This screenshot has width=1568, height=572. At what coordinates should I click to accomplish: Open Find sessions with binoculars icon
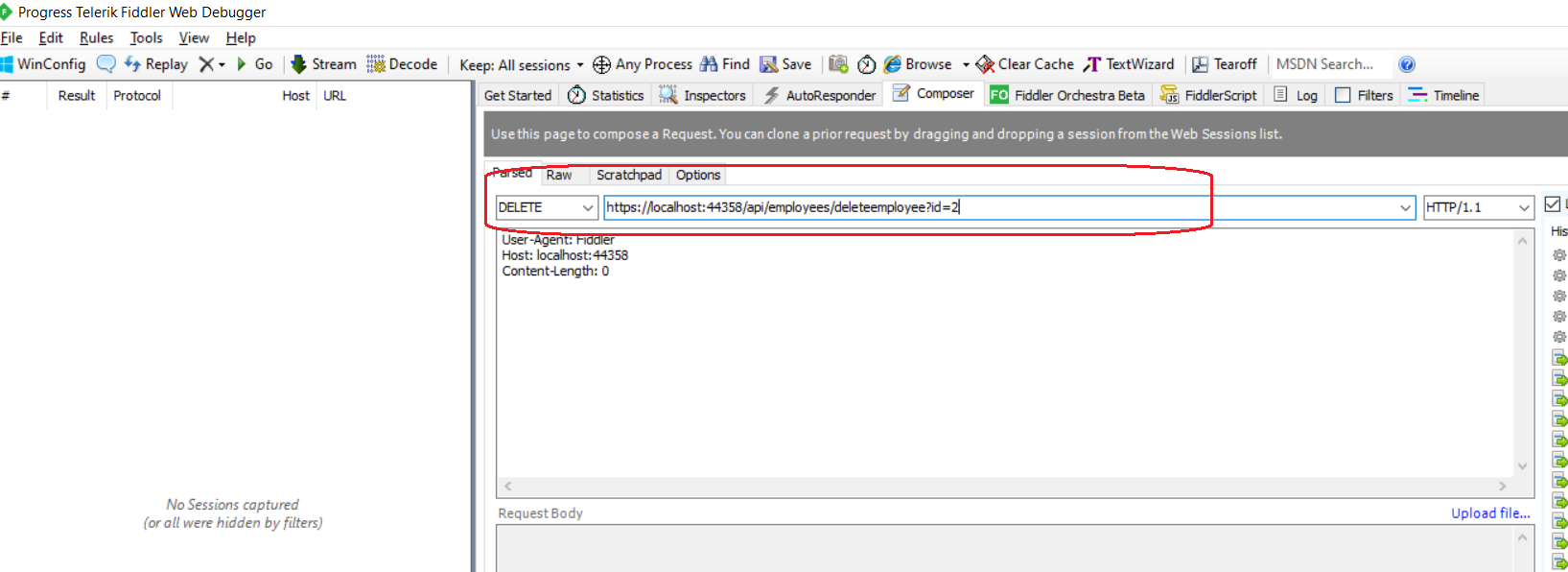725,64
